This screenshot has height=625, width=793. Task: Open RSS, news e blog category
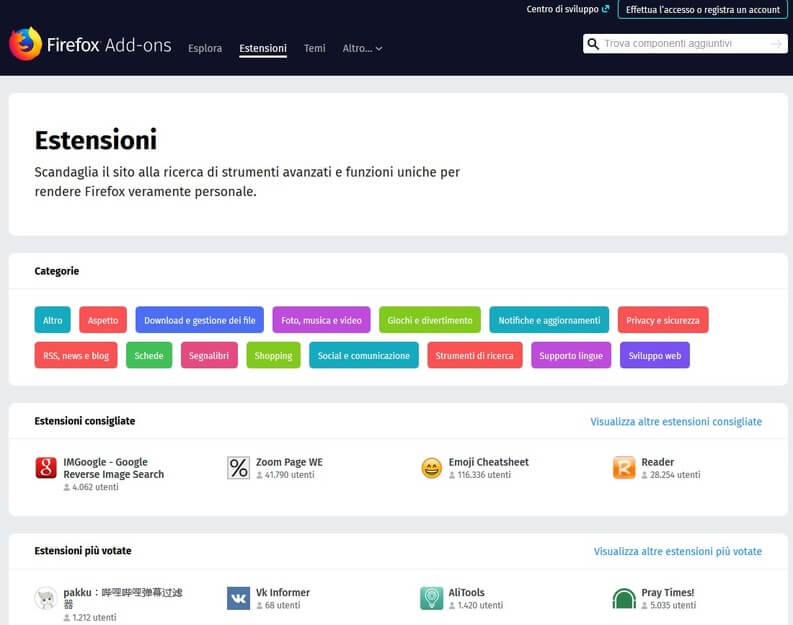tap(76, 355)
